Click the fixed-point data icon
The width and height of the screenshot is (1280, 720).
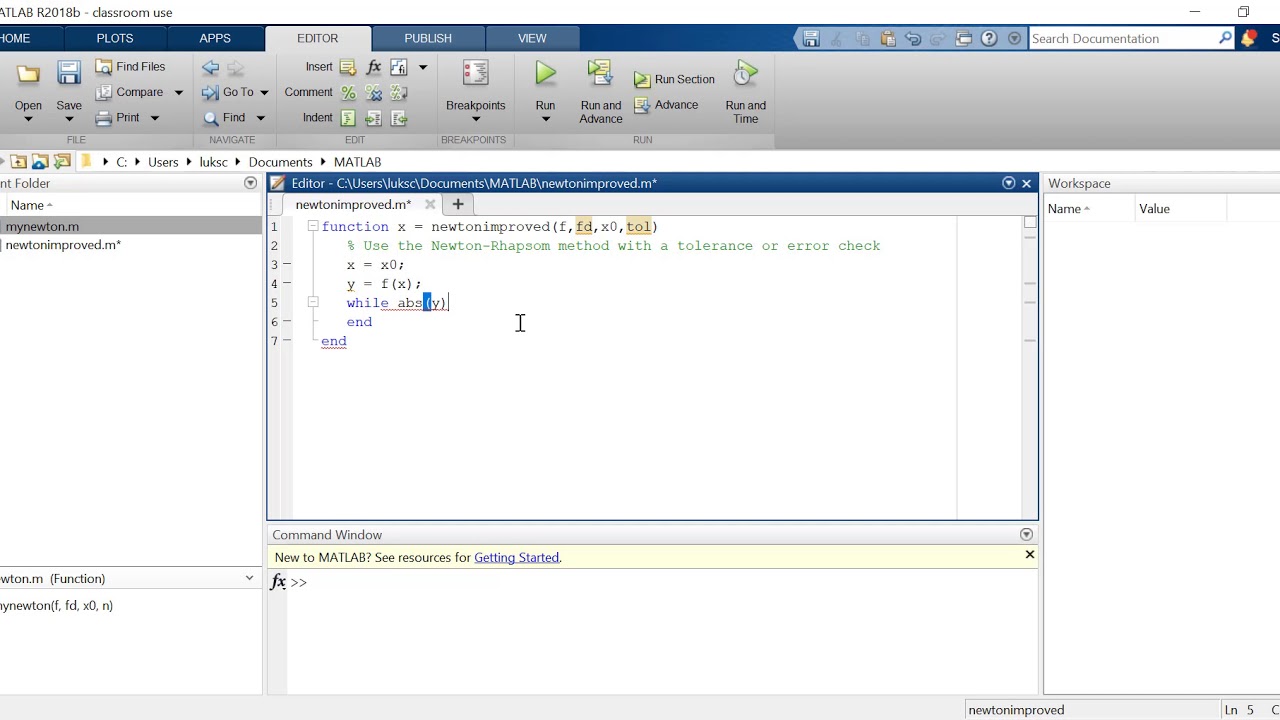tap(399, 67)
